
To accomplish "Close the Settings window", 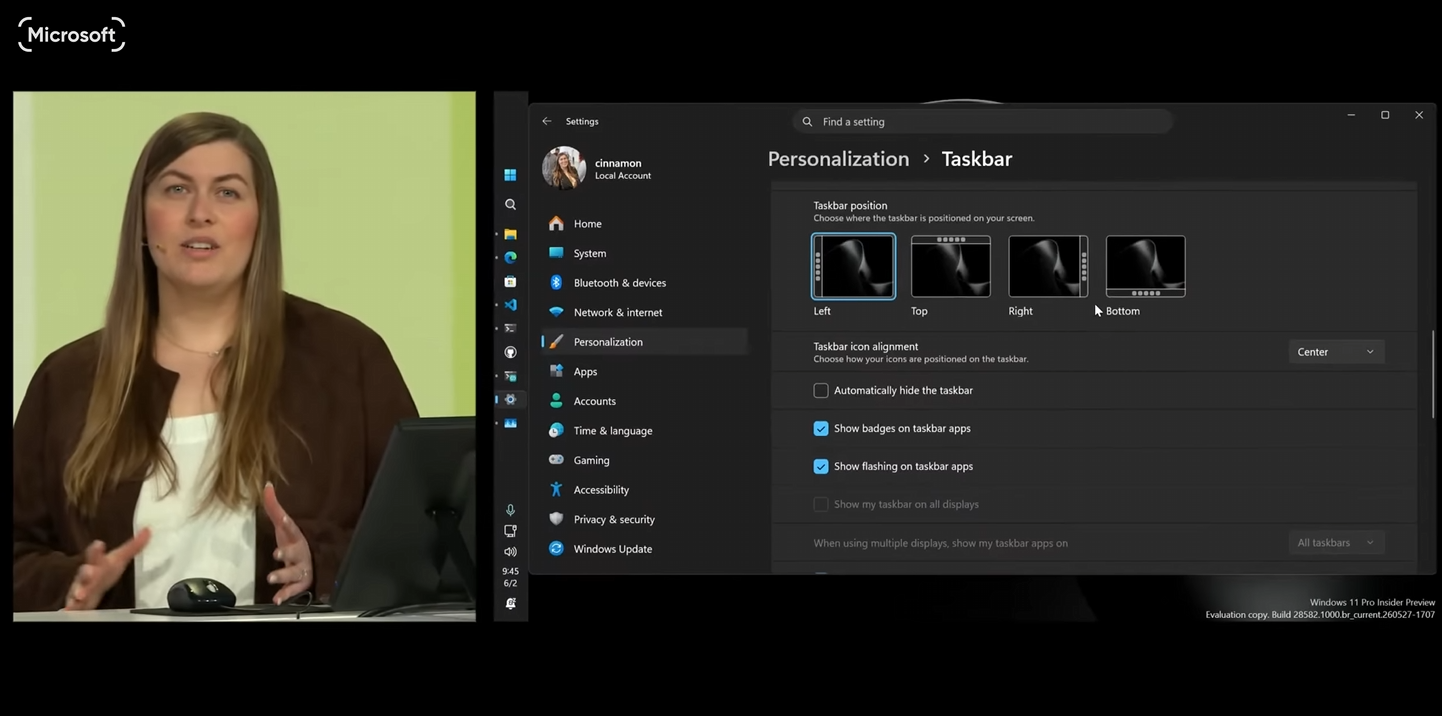I will [x=1419, y=115].
